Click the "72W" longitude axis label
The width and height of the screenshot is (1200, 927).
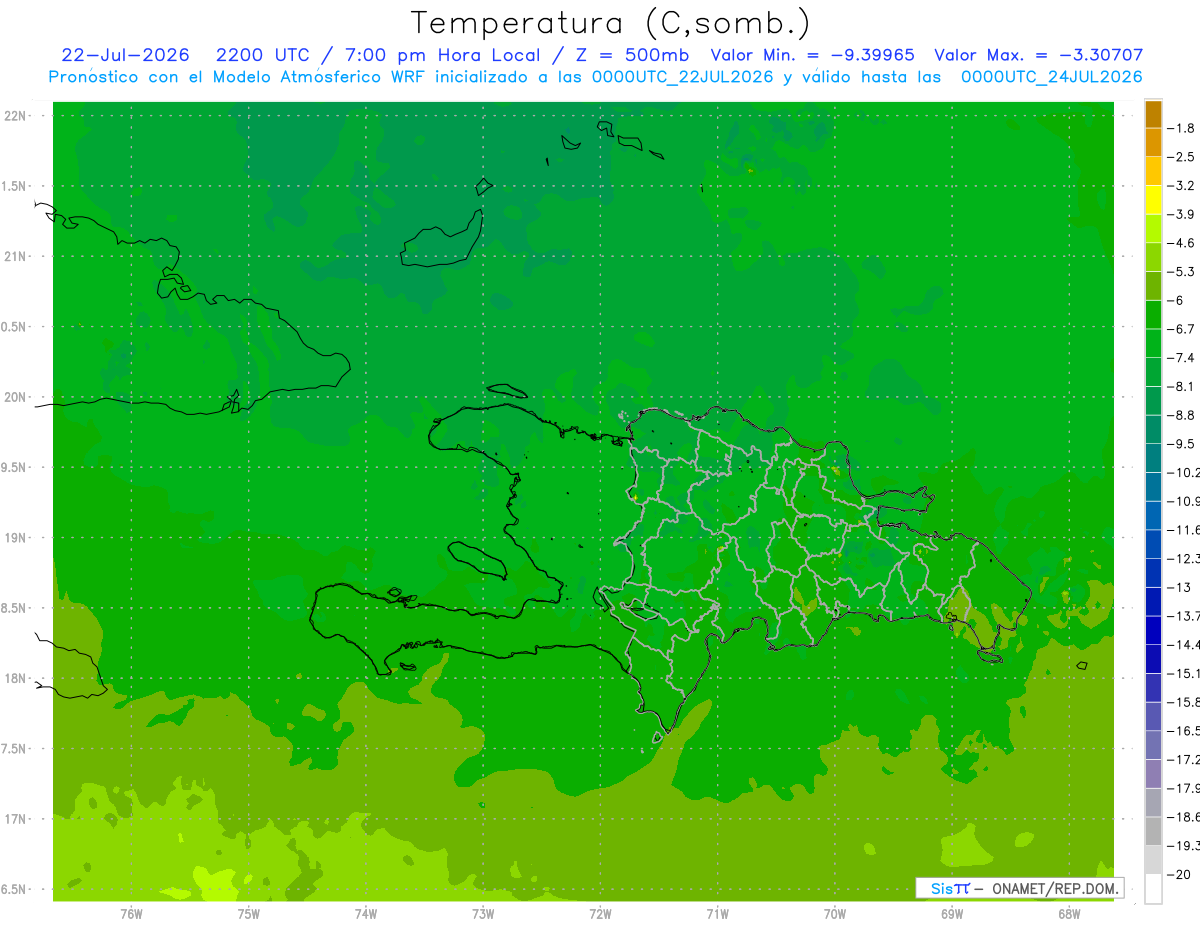[x=600, y=914]
